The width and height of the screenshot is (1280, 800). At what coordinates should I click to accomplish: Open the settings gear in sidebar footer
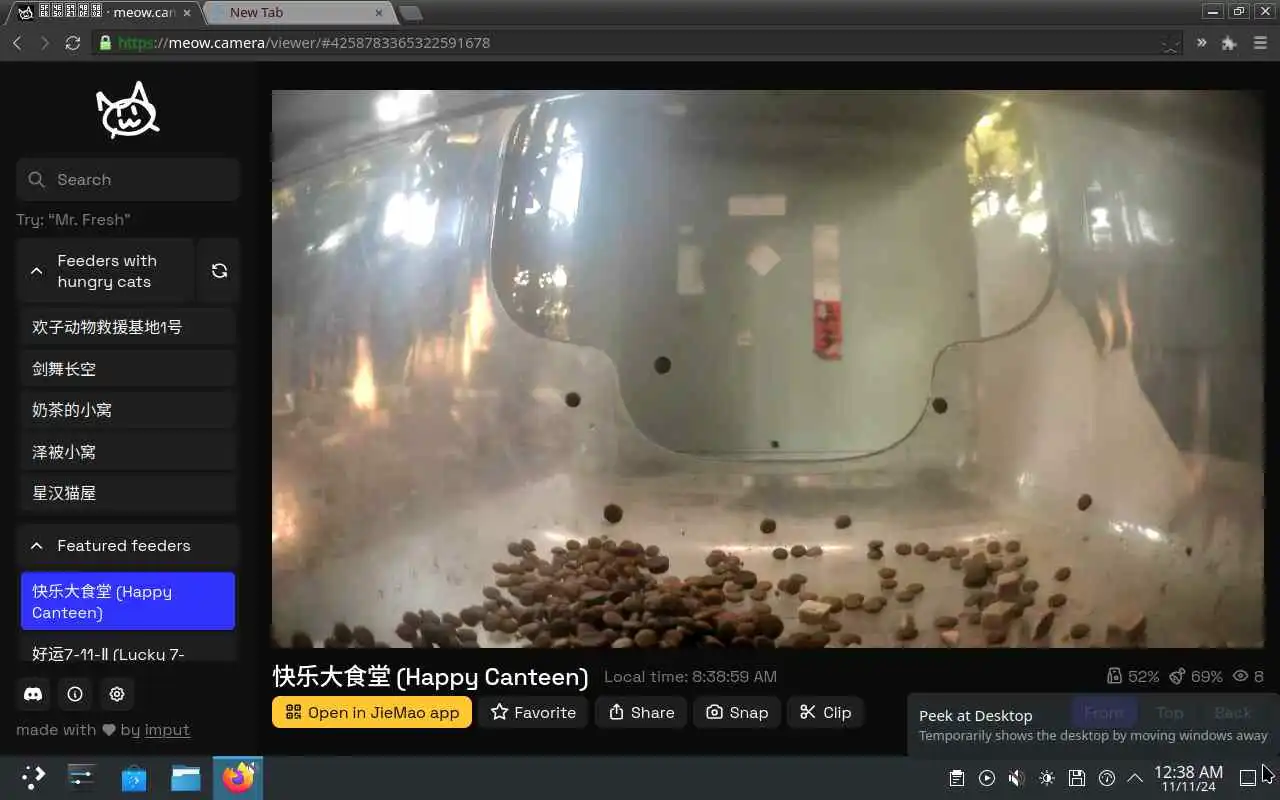(117, 694)
